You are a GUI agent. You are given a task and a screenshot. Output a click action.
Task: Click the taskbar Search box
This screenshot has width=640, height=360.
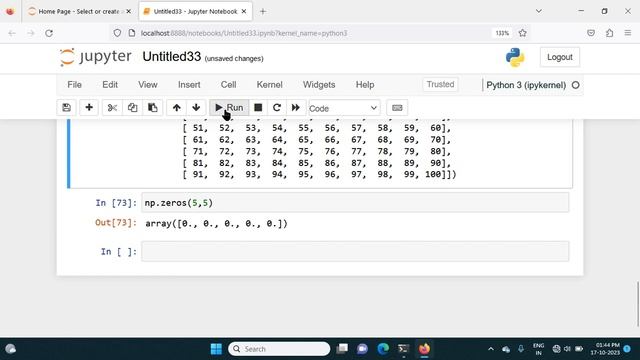pos(279,349)
